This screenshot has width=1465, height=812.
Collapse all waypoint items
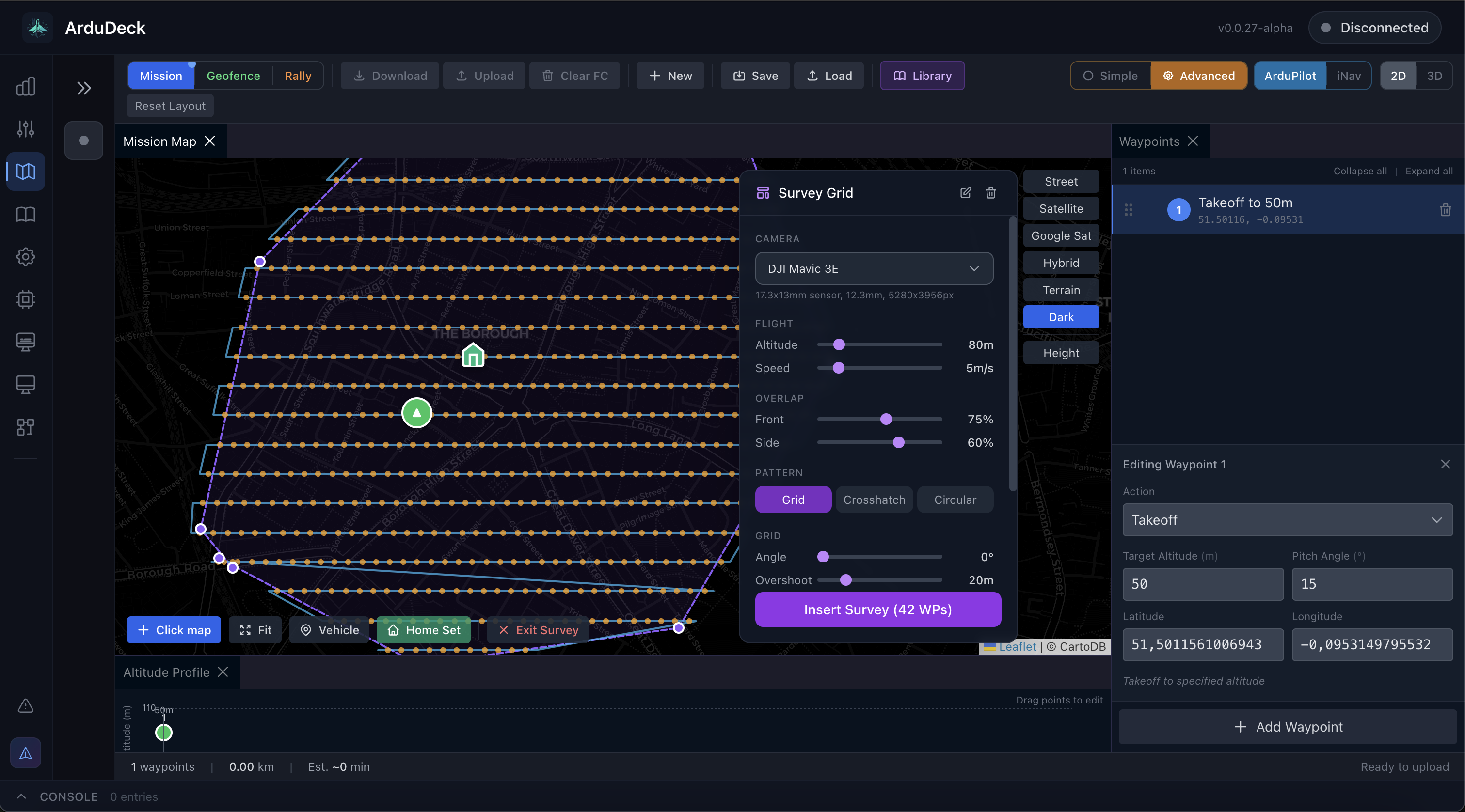click(1360, 171)
